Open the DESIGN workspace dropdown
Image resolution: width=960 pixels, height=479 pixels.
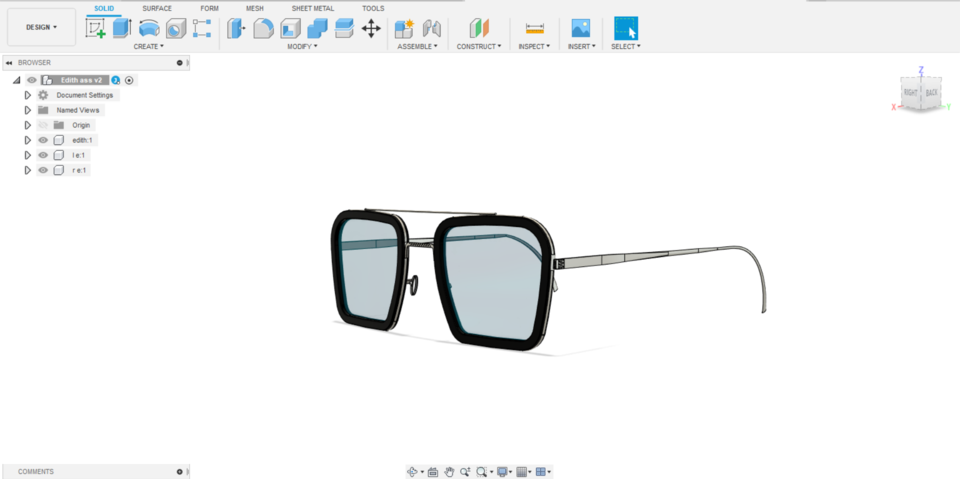(x=41, y=27)
